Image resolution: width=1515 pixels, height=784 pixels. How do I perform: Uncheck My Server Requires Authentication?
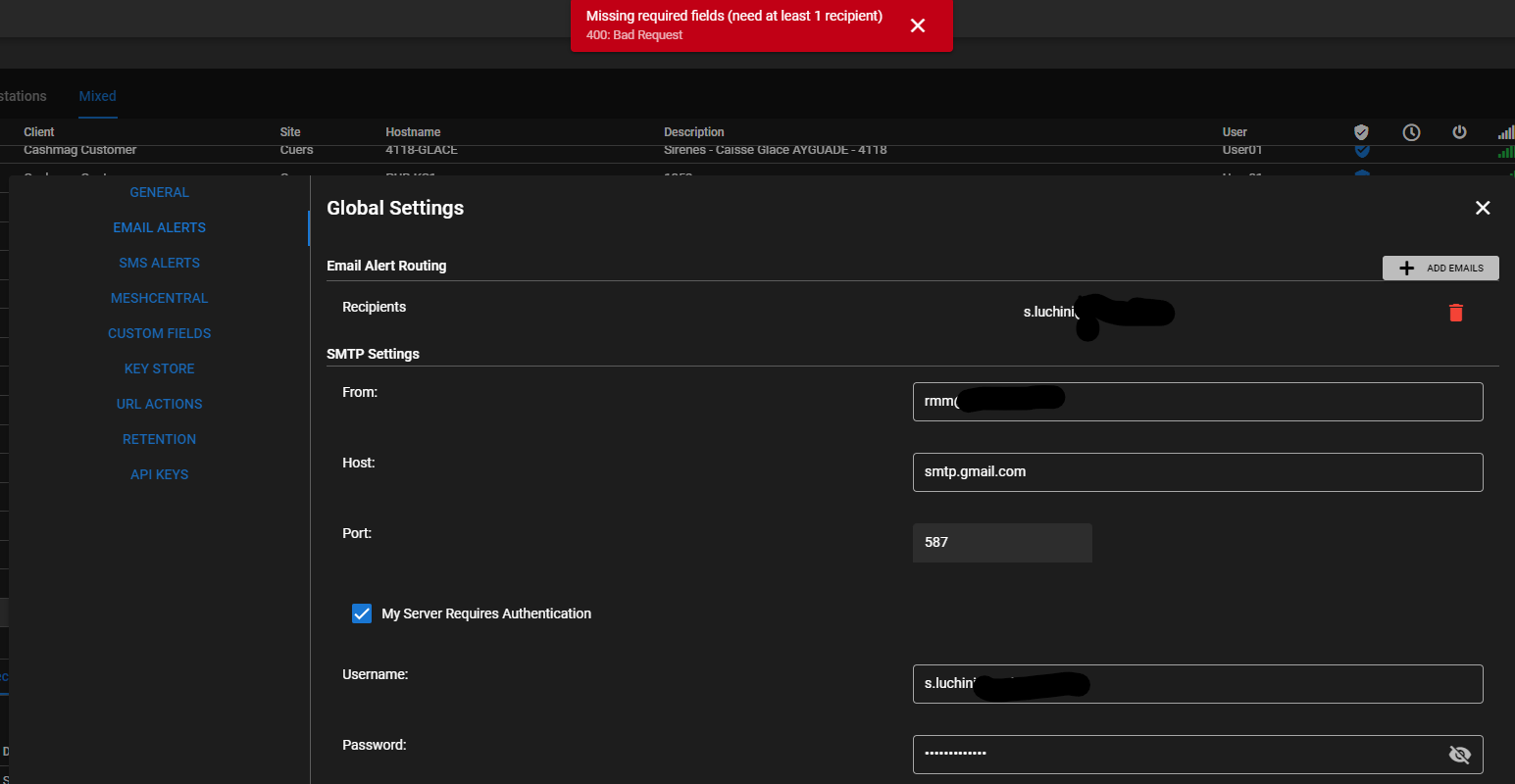pos(362,613)
